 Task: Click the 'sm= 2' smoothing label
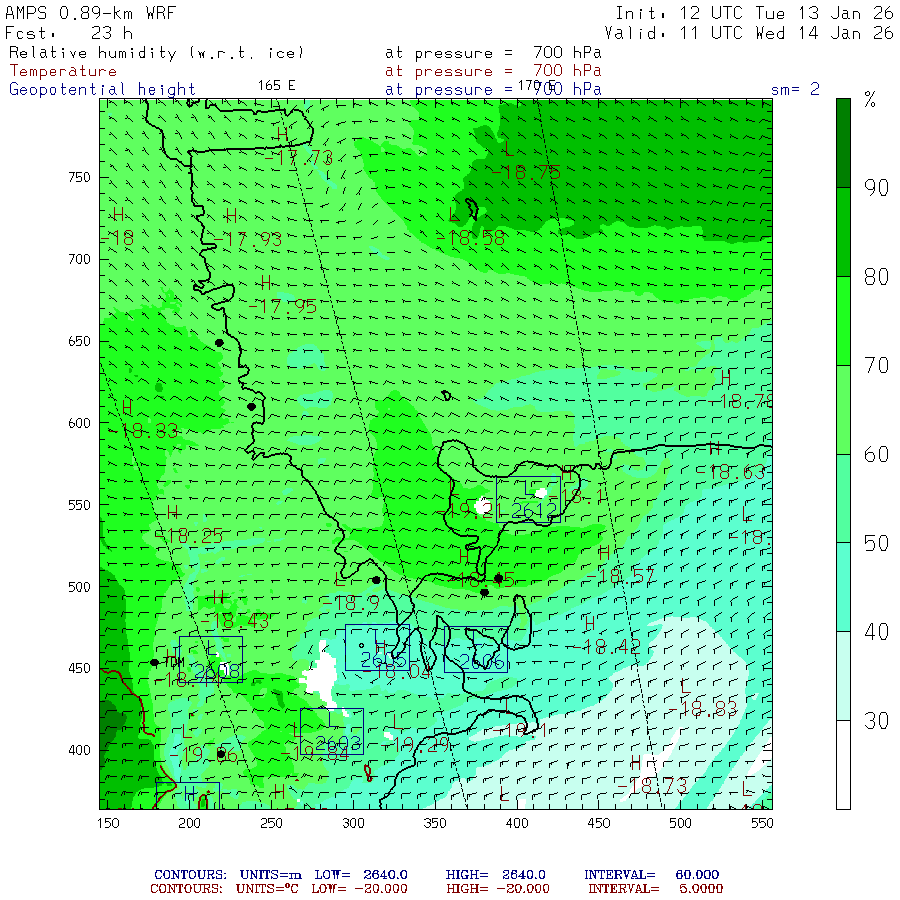pyautogui.click(x=795, y=90)
